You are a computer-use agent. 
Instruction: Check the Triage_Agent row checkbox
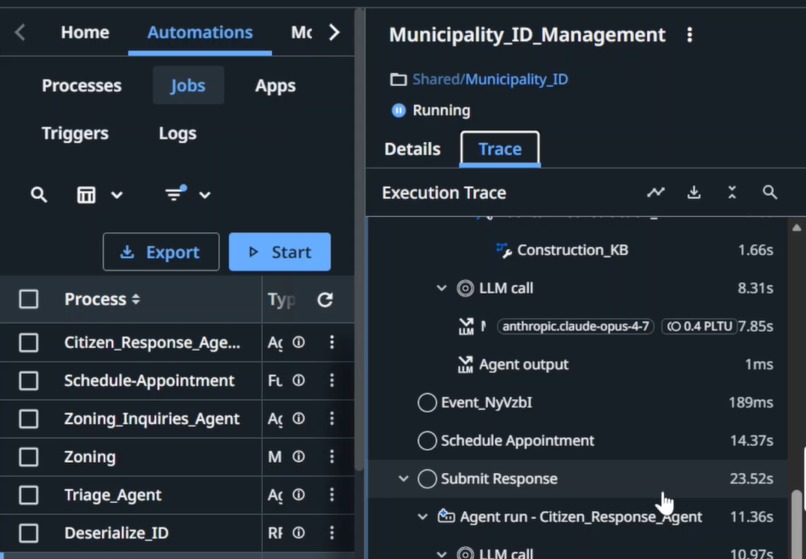tap(28, 495)
